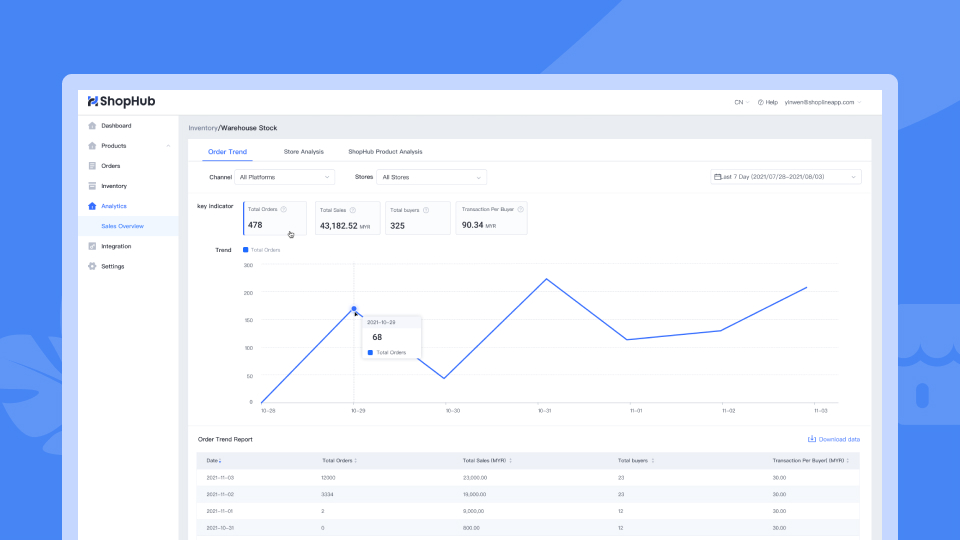
Task: Click the Integration icon in sidebar
Action: click(x=92, y=246)
